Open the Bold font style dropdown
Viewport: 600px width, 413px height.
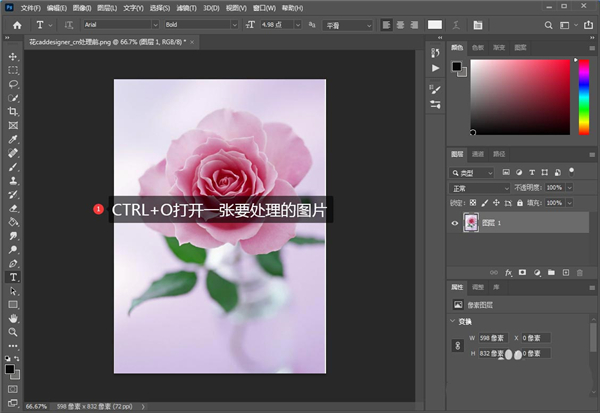pyautogui.click(x=200, y=24)
